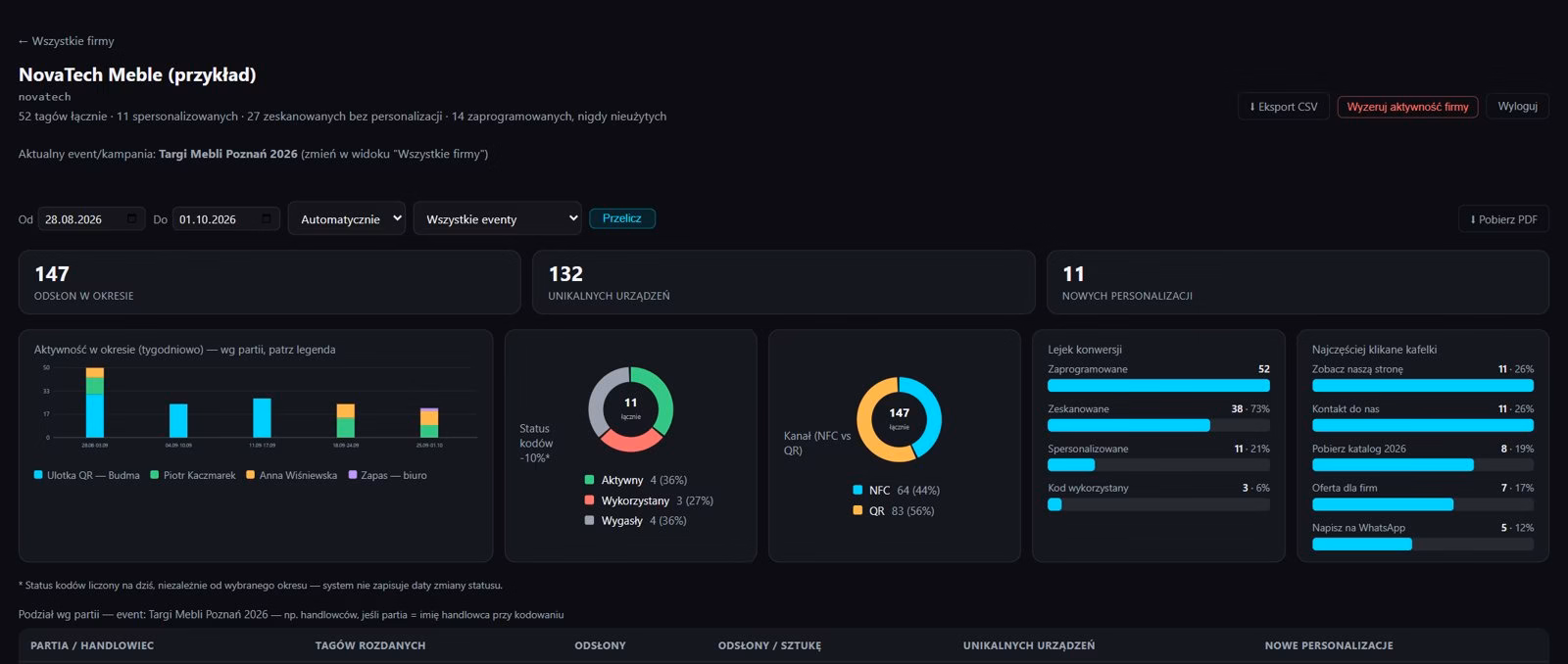Viewport: 1568px width, 664px height.
Task: Click the Pobierz katalog 2026 bar
Action: click(x=1423, y=465)
